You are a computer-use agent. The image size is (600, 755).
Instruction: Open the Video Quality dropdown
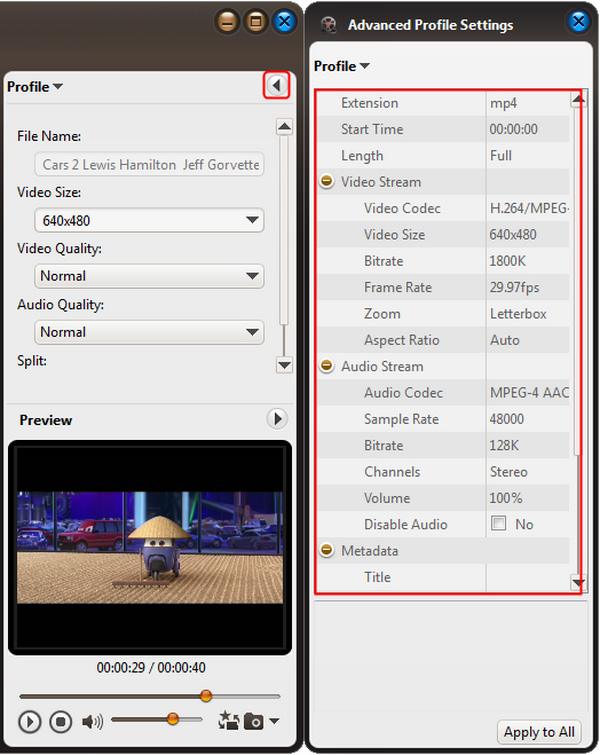point(149,276)
